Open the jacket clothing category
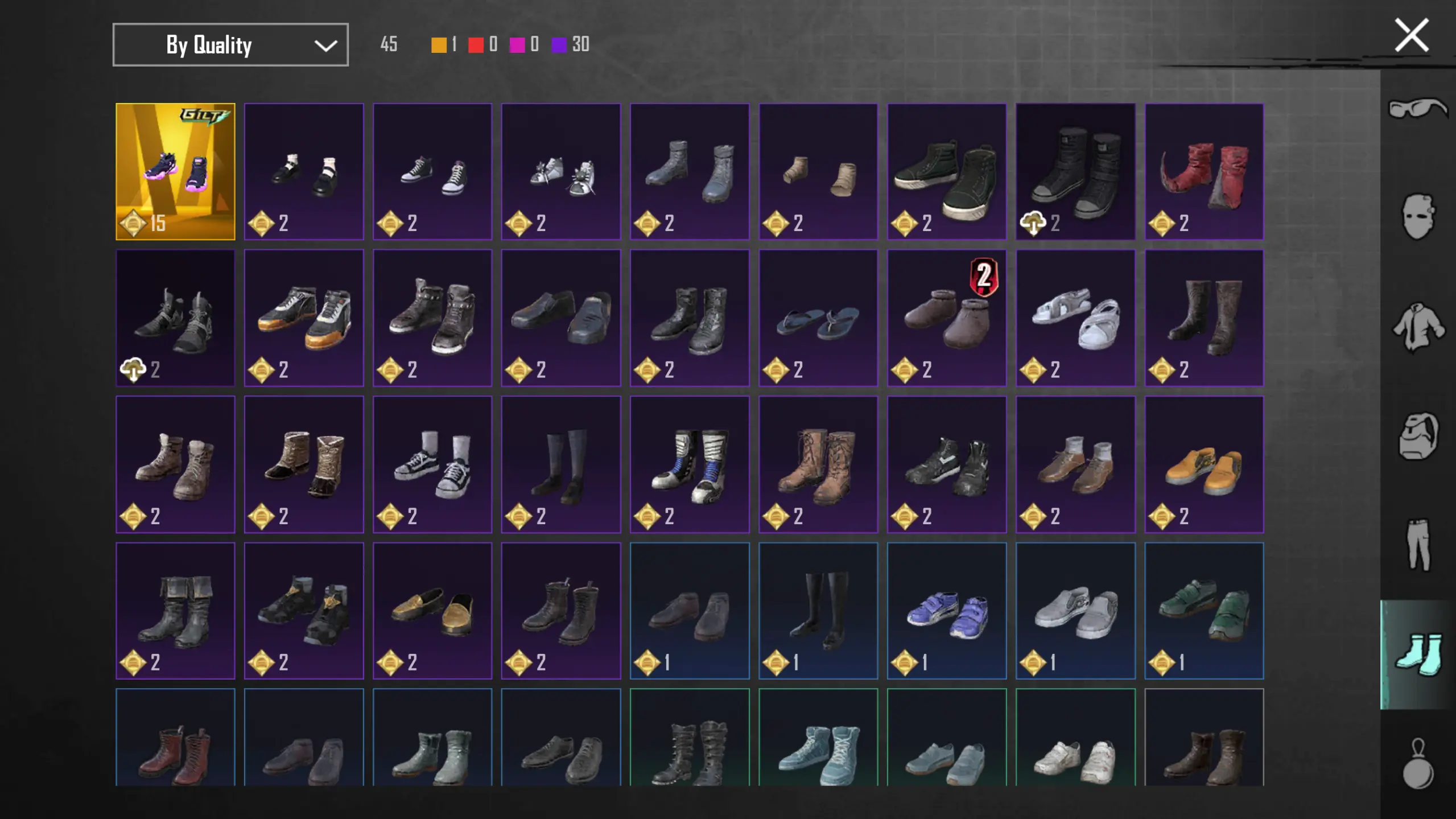This screenshot has height=819, width=1456. 1417,327
